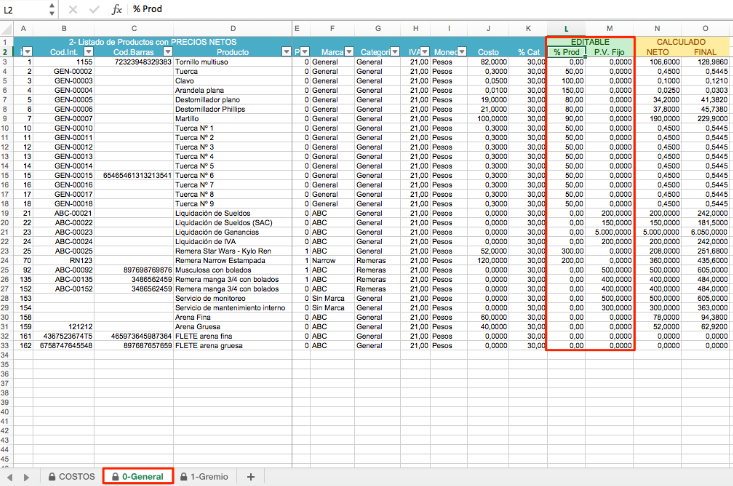Screen dimensions: 733x486
Task: Click the 'Tornillo multiuso' product cell
Action: point(233,62)
